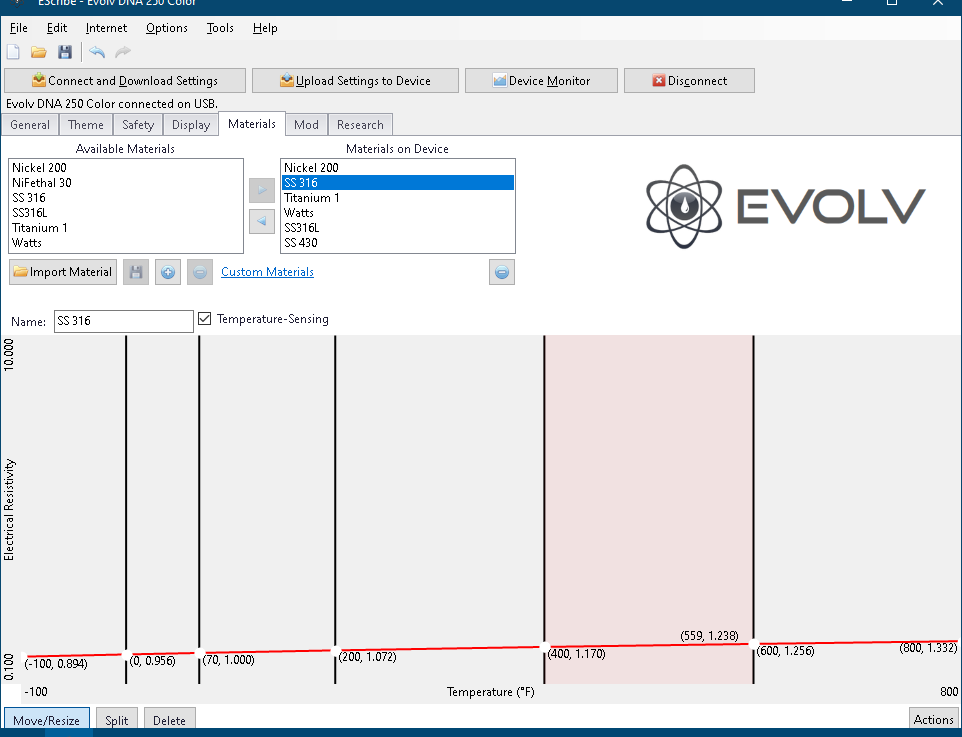The width and height of the screenshot is (962, 737).
Task: Open a settings file with folder icon
Action: 39,52
